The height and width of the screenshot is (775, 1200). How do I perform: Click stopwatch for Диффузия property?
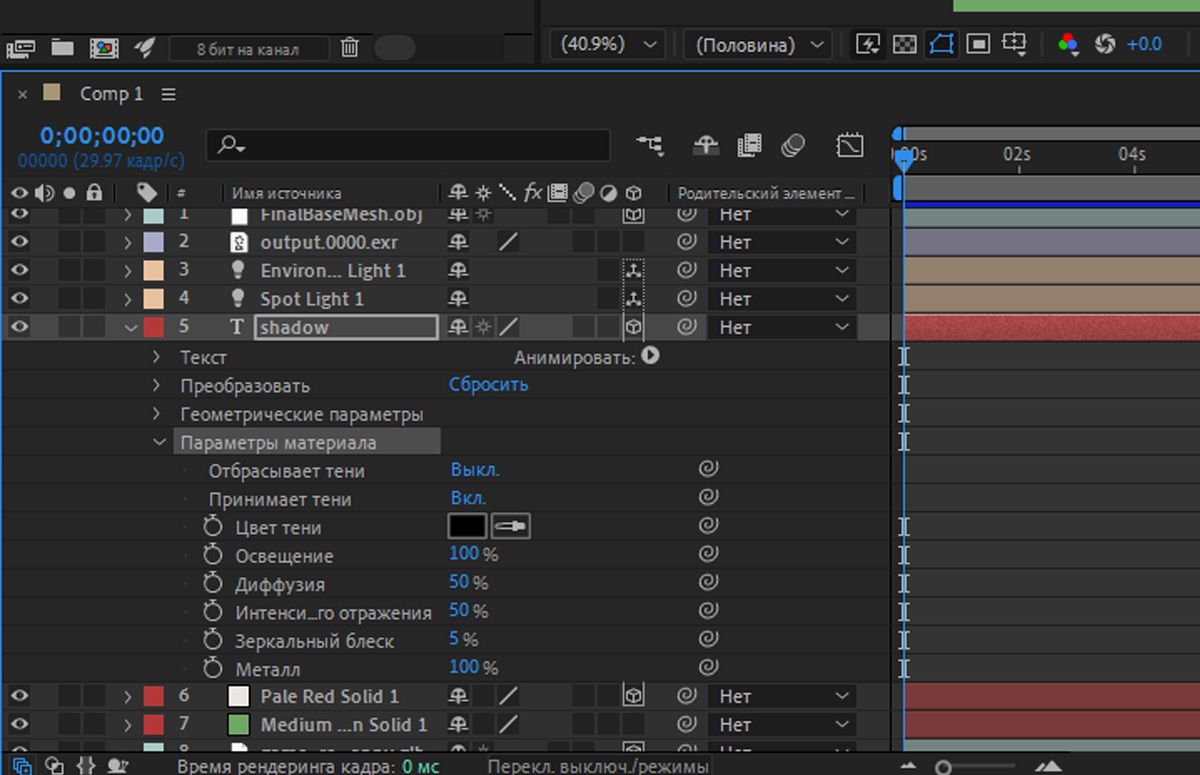(213, 583)
